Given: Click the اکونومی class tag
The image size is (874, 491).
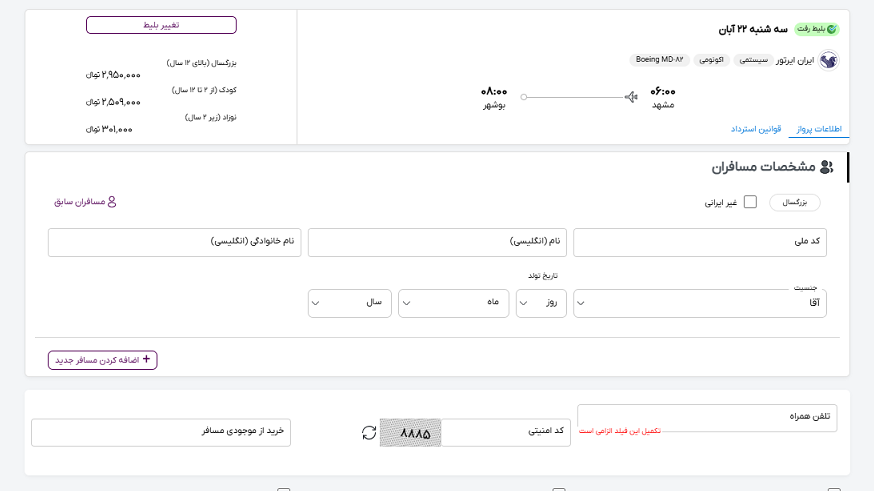Looking at the screenshot, I should click(x=711, y=60).
